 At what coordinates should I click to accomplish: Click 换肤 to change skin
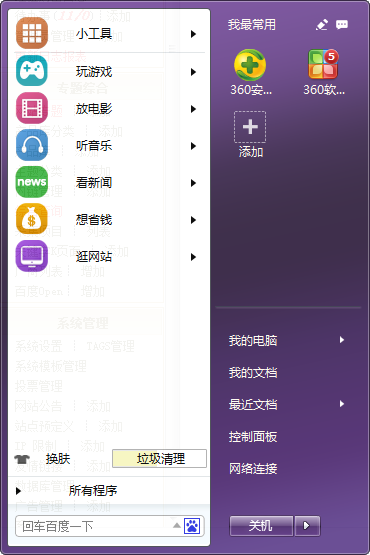[x=58, y=459]
